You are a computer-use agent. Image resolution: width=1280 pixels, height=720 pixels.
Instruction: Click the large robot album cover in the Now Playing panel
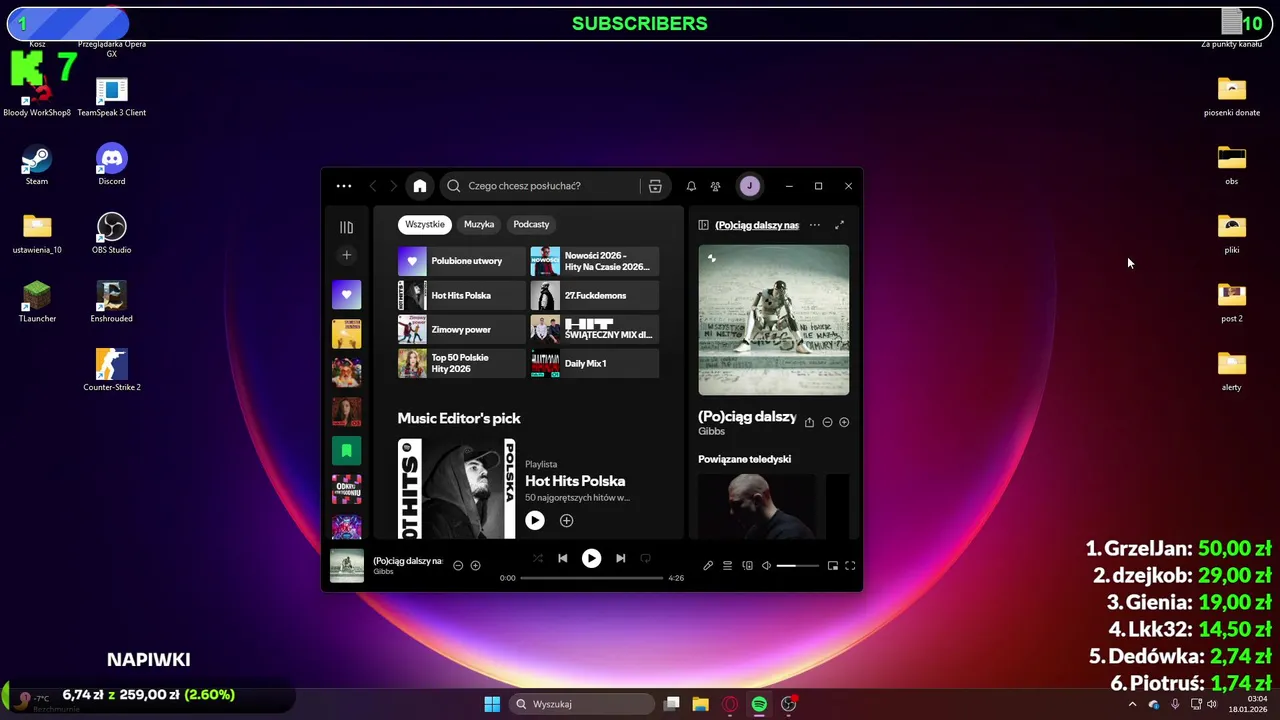[x=774, y=320]
